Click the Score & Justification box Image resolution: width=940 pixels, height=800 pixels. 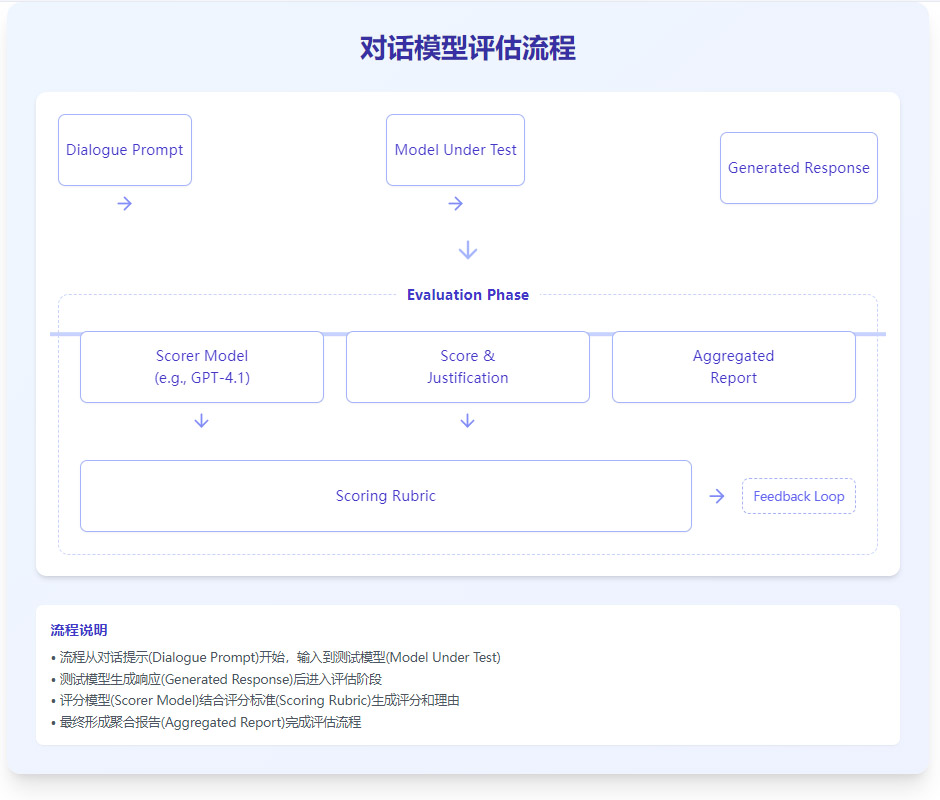click(467, 367)
